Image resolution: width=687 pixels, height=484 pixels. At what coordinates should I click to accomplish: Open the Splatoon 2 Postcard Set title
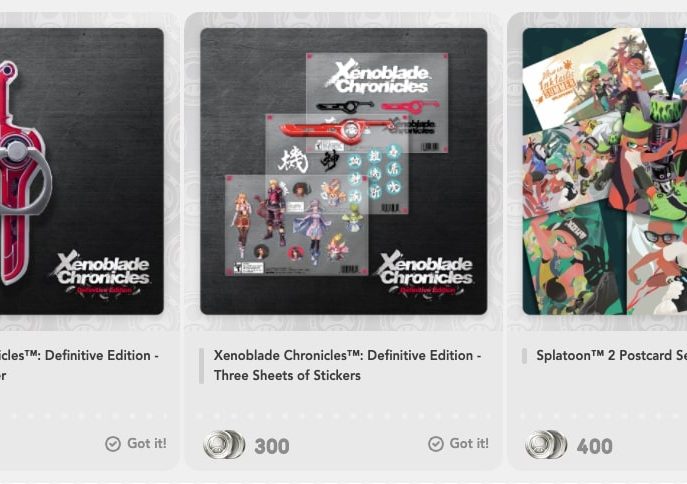click(612, 355)
